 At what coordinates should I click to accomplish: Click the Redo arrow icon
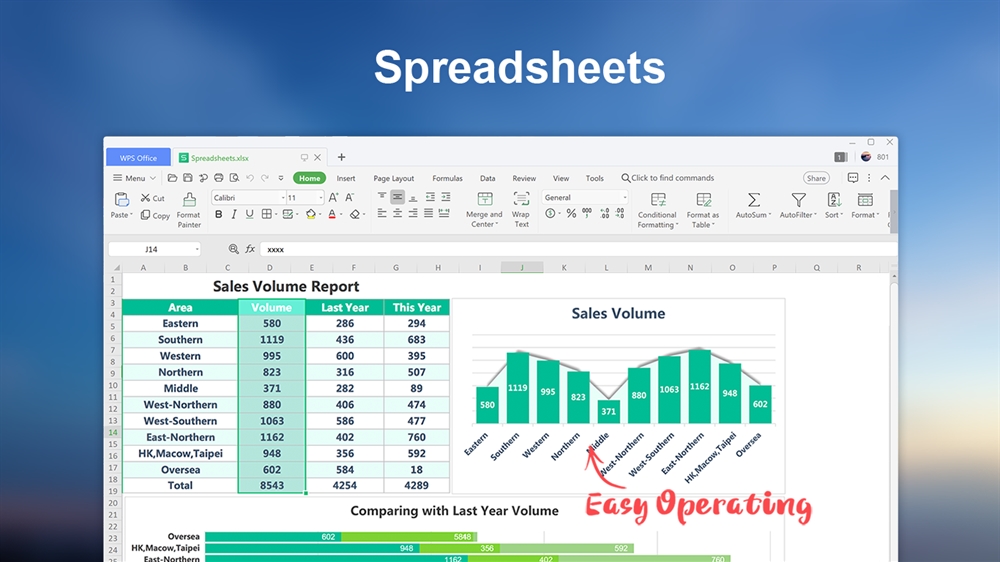[x=265, y=178]
